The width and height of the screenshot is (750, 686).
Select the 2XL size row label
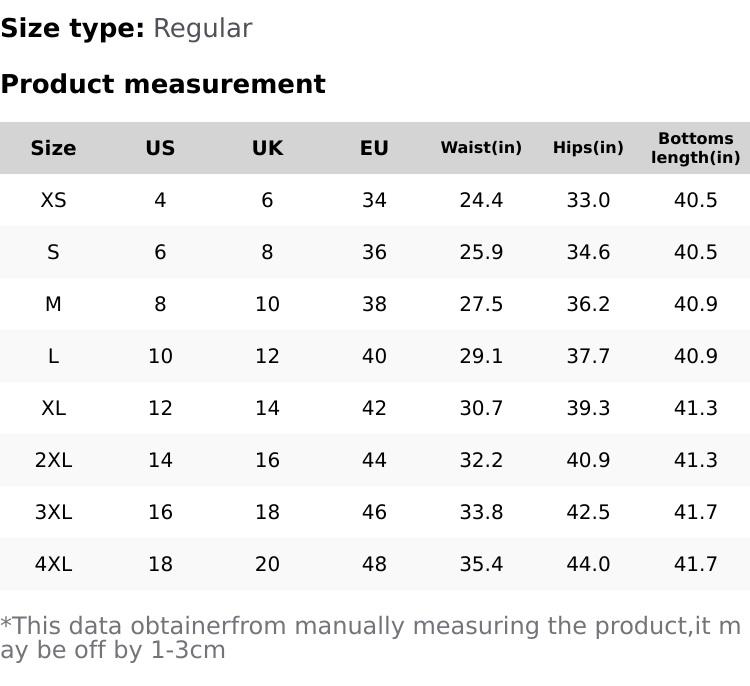[x=53, y=460]
